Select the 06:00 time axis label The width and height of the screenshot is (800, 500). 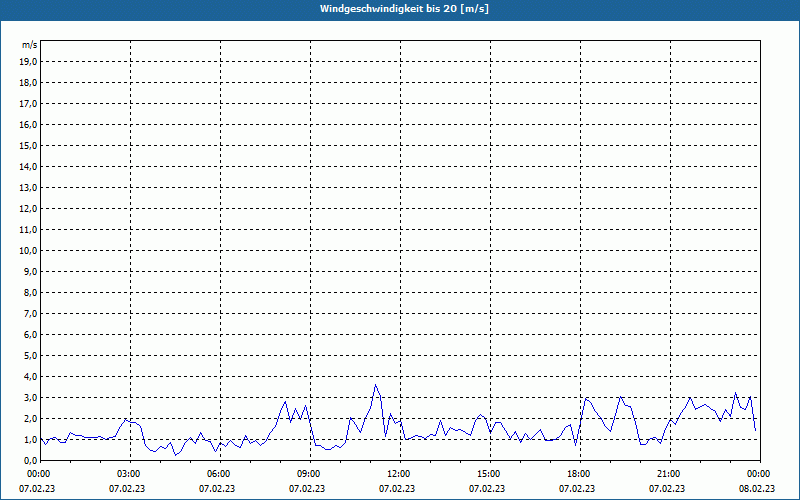[x=220, y=474]
